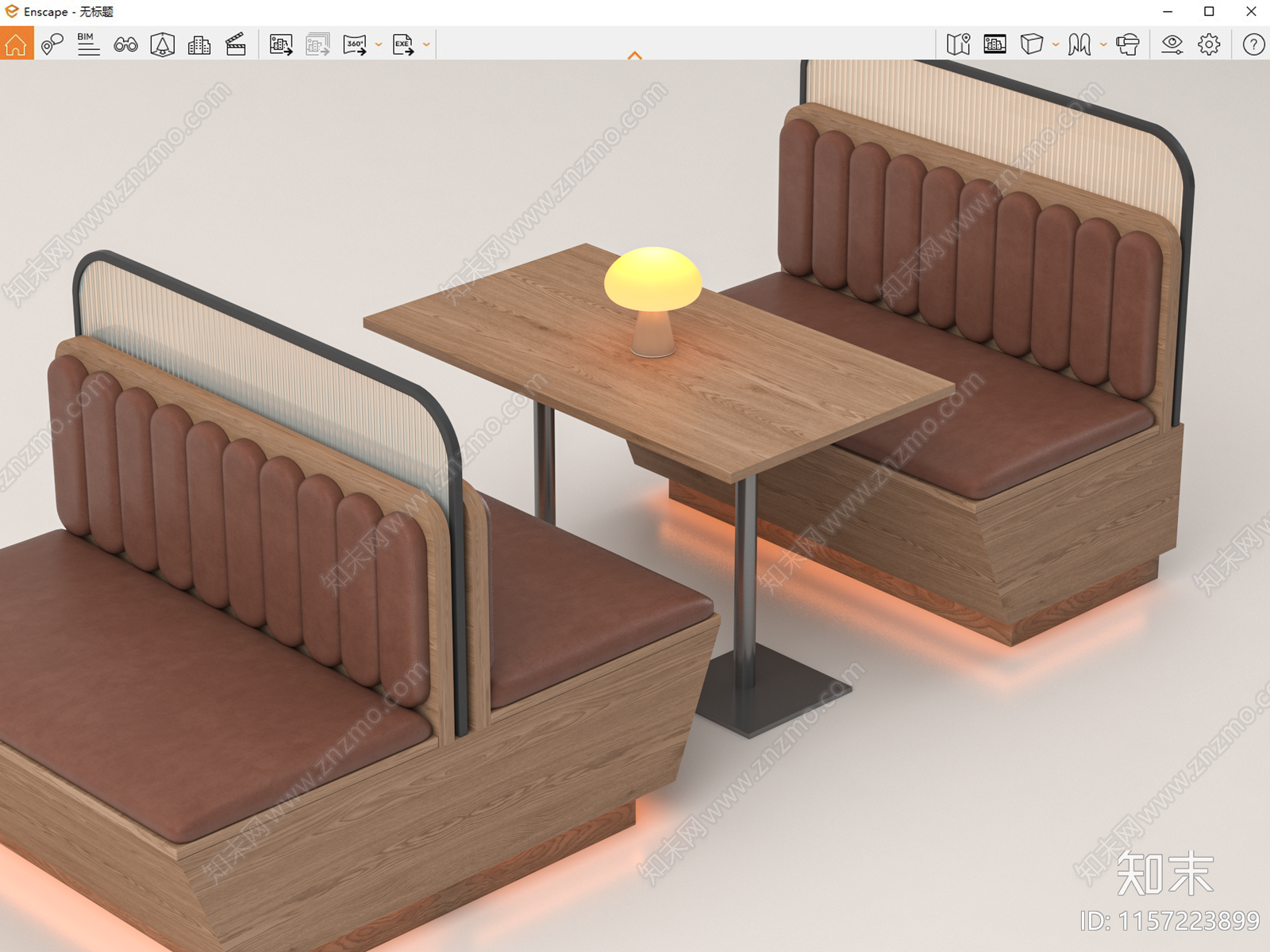1270x952 pixels.
Task: Open the uploads management window icon
Action: click(995, 44)
